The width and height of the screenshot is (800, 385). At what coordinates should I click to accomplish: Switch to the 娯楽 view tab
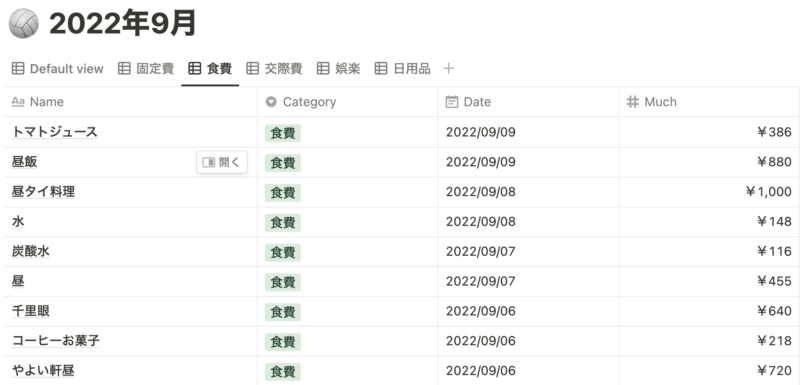tap(339, 68)
